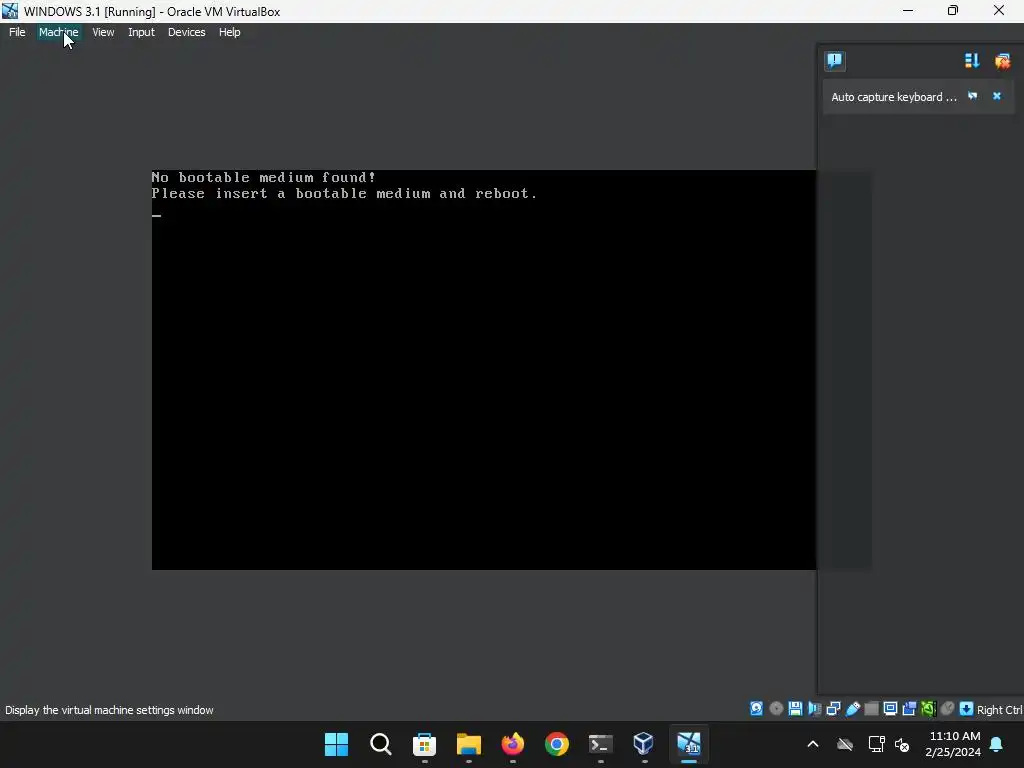Open the clock showing 11:10 AM
The image size is (1024, 768).
953,744
